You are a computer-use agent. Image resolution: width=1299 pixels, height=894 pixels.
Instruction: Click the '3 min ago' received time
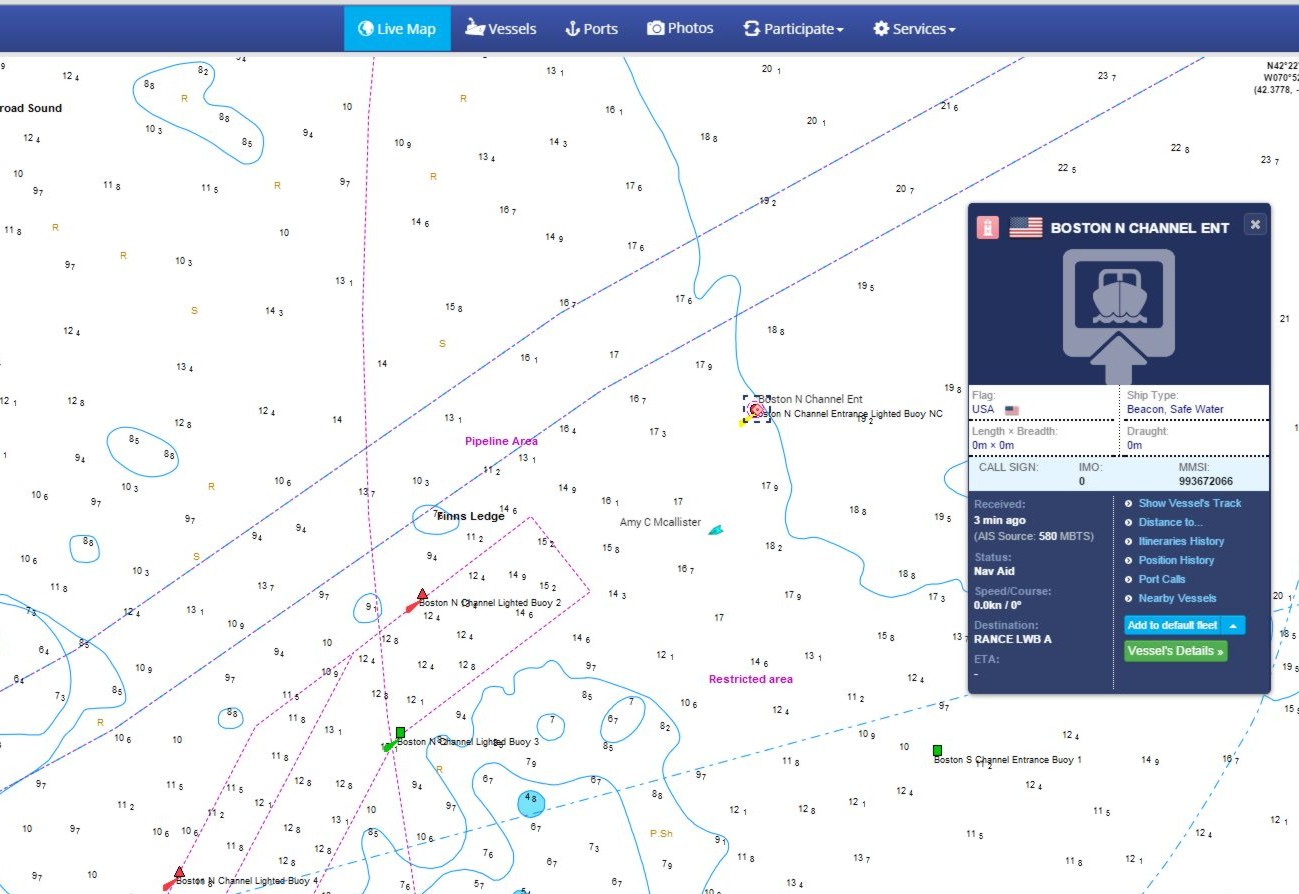(x=999, y=520)
